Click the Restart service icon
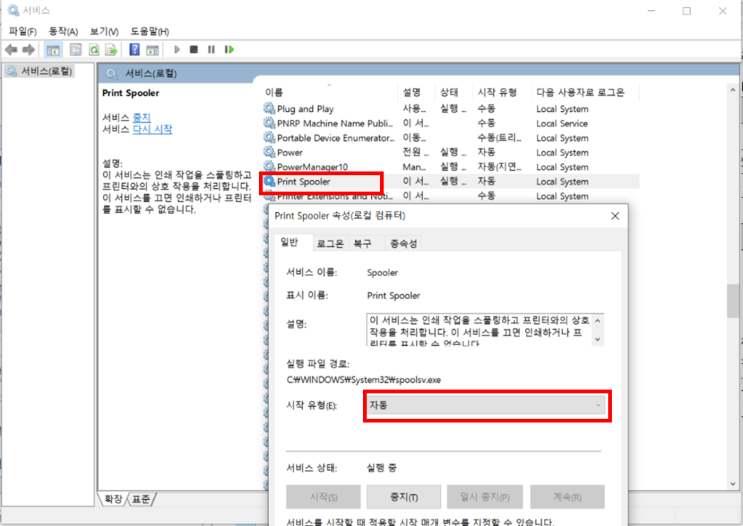Image resolution: width=743 pixels, height=526 pixels. point(229,49)
